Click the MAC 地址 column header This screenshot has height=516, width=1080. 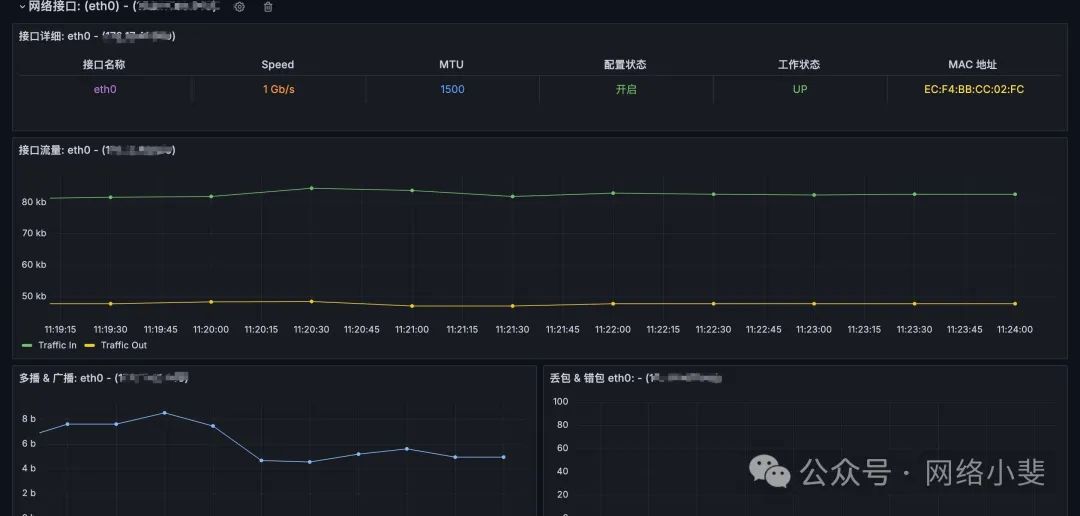point(973,64)
